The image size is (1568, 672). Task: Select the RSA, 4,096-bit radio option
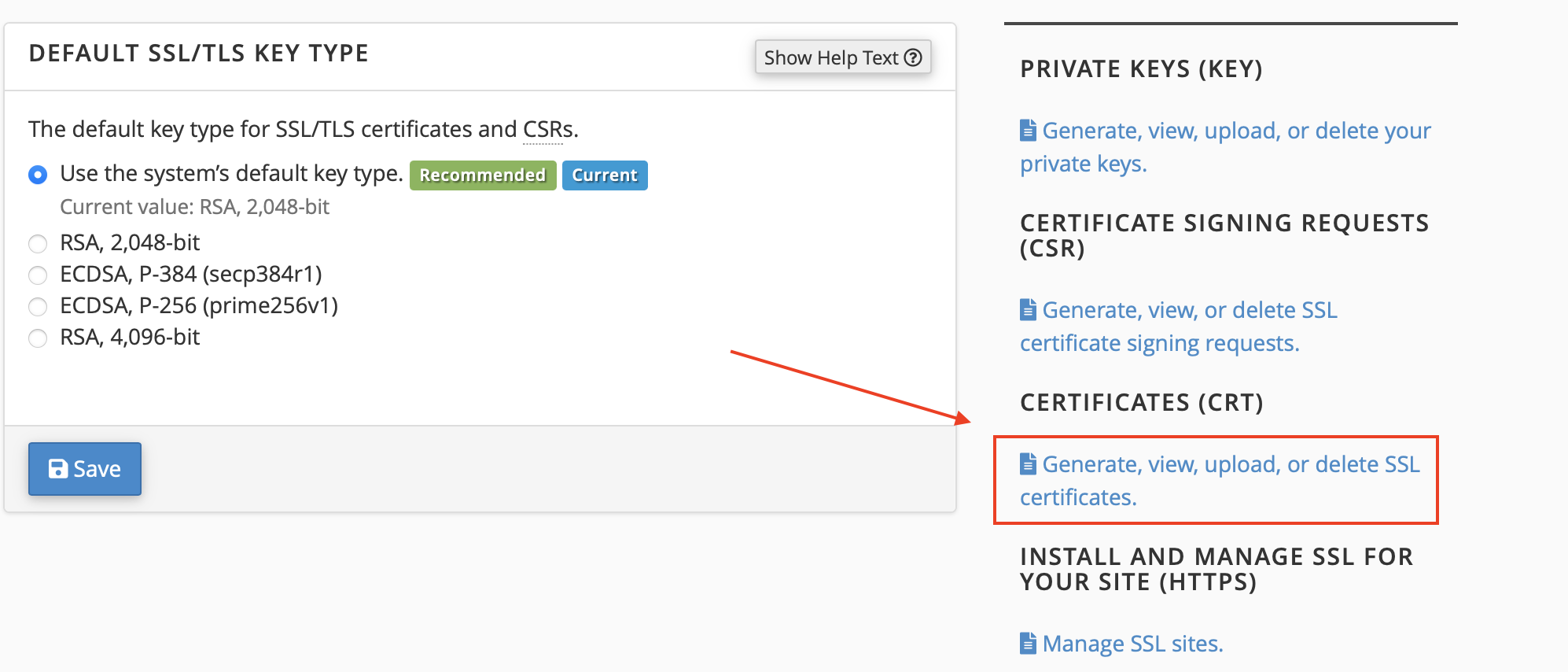pyautogui.click(x=38, y=338)
